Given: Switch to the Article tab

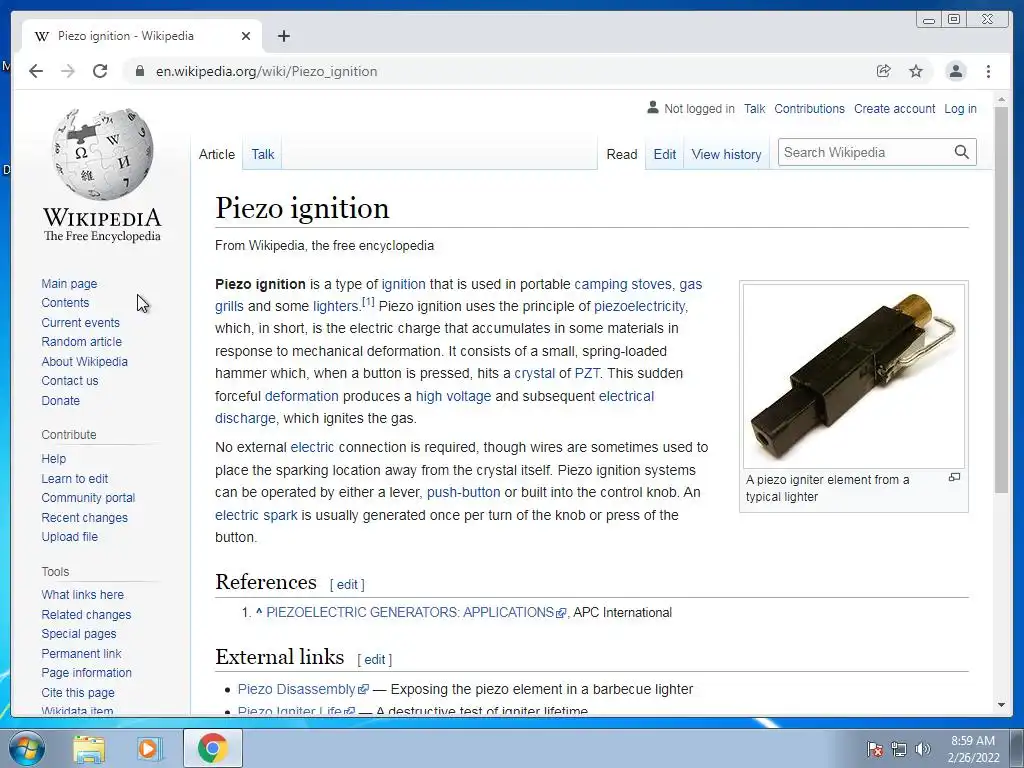Looking at the screenshot, I should click(217, 154).
